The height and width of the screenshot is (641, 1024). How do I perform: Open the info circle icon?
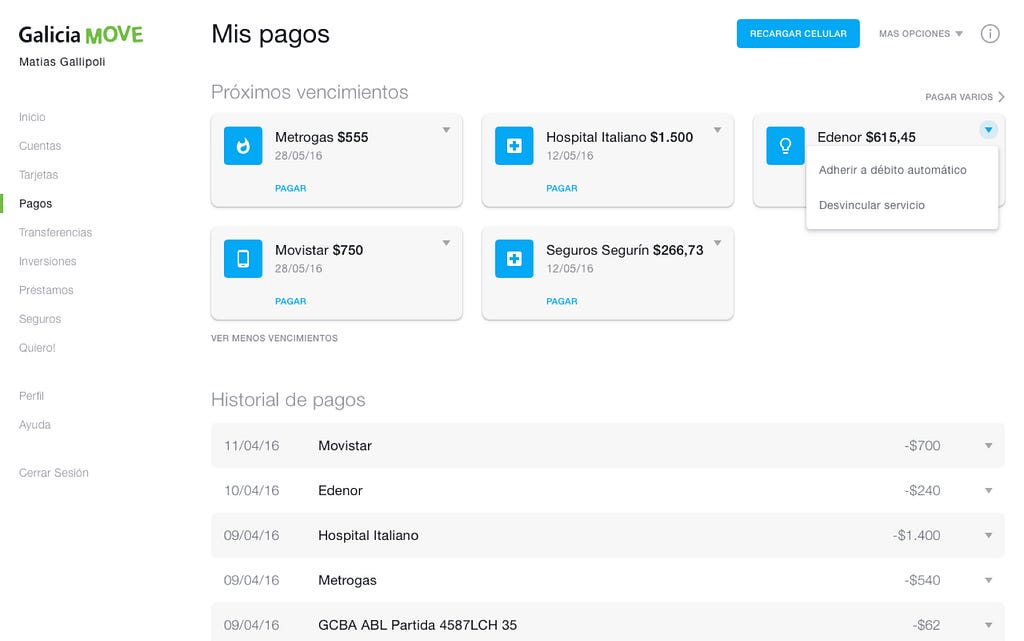tap(990, 33)
